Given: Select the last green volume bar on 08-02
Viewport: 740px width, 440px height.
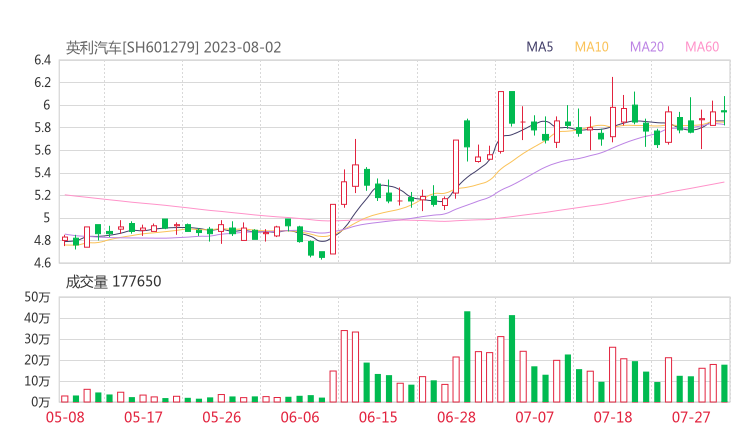Looking at the screenshot, I should (724, 383).
